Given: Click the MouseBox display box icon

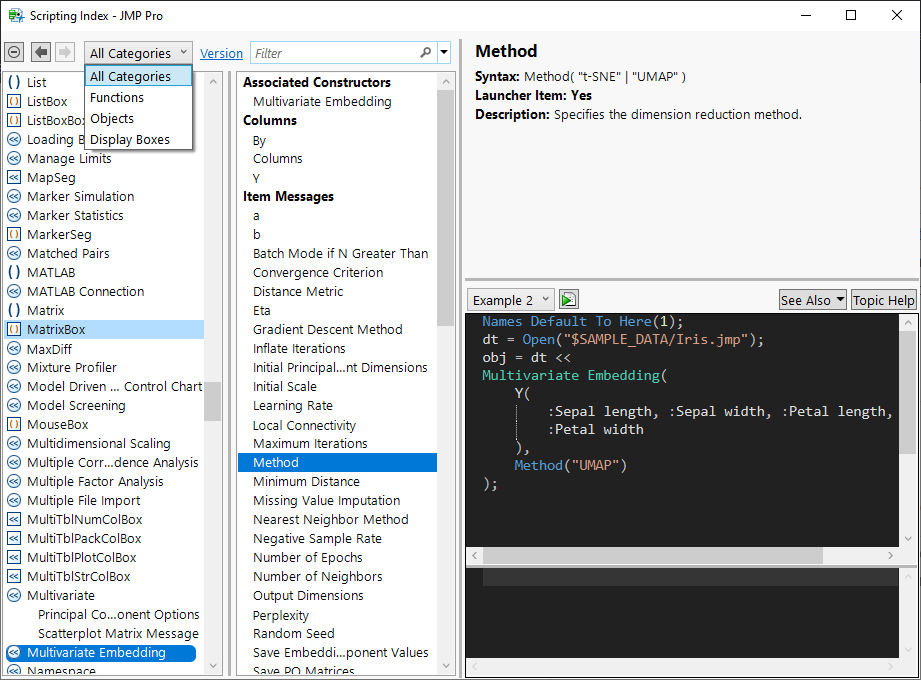Looking at the screenshot, I should click(x=14, y=424).
